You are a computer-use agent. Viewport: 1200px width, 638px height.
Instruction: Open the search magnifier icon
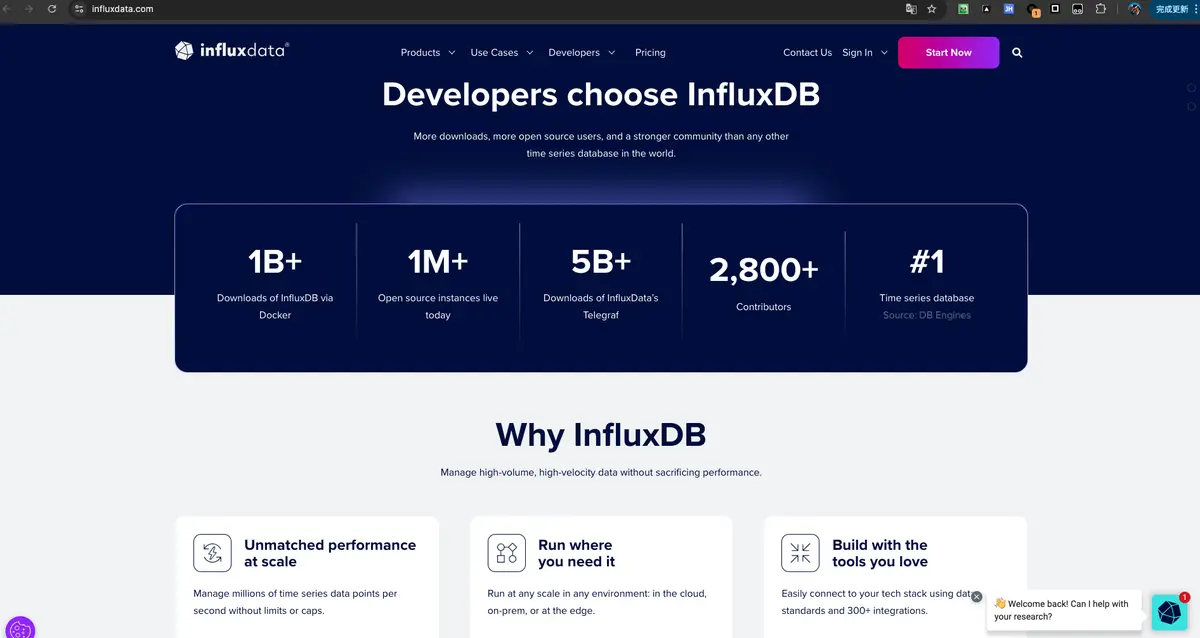coord(1017,52)
